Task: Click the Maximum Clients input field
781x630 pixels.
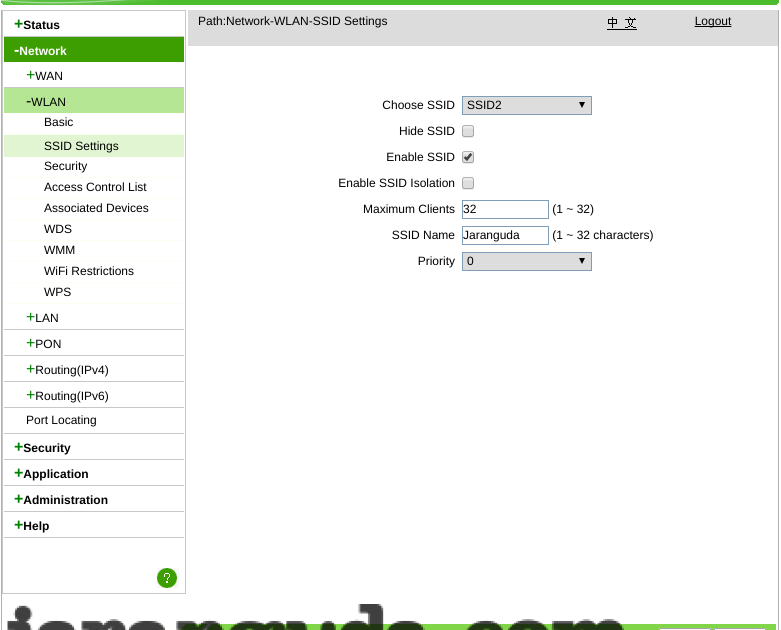Action: coord(505,209)
